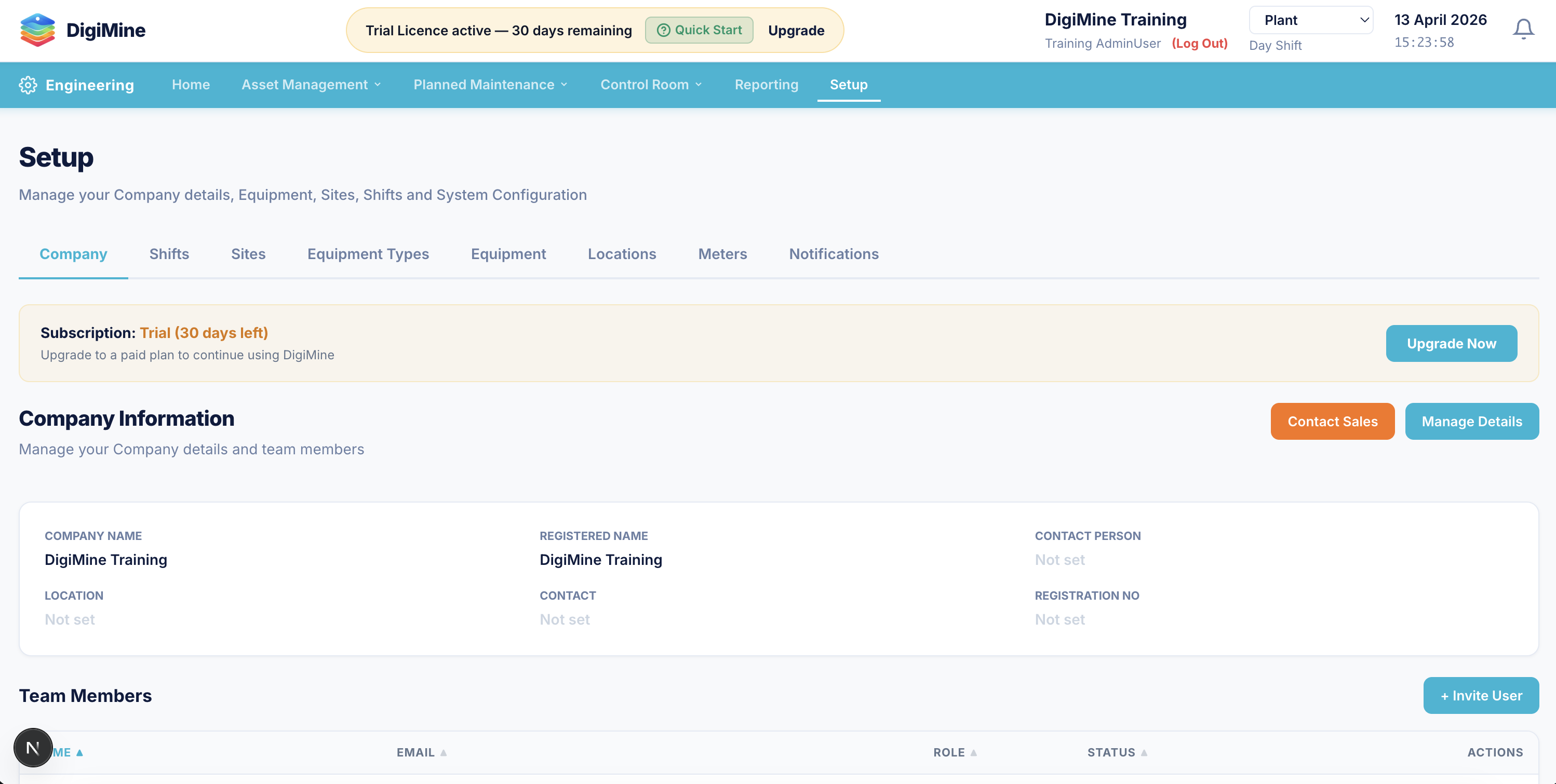The height and width of the screenshot is (784, 1556).
Task: Expand the Planned Maintenance menu
Action: [490, 85]
